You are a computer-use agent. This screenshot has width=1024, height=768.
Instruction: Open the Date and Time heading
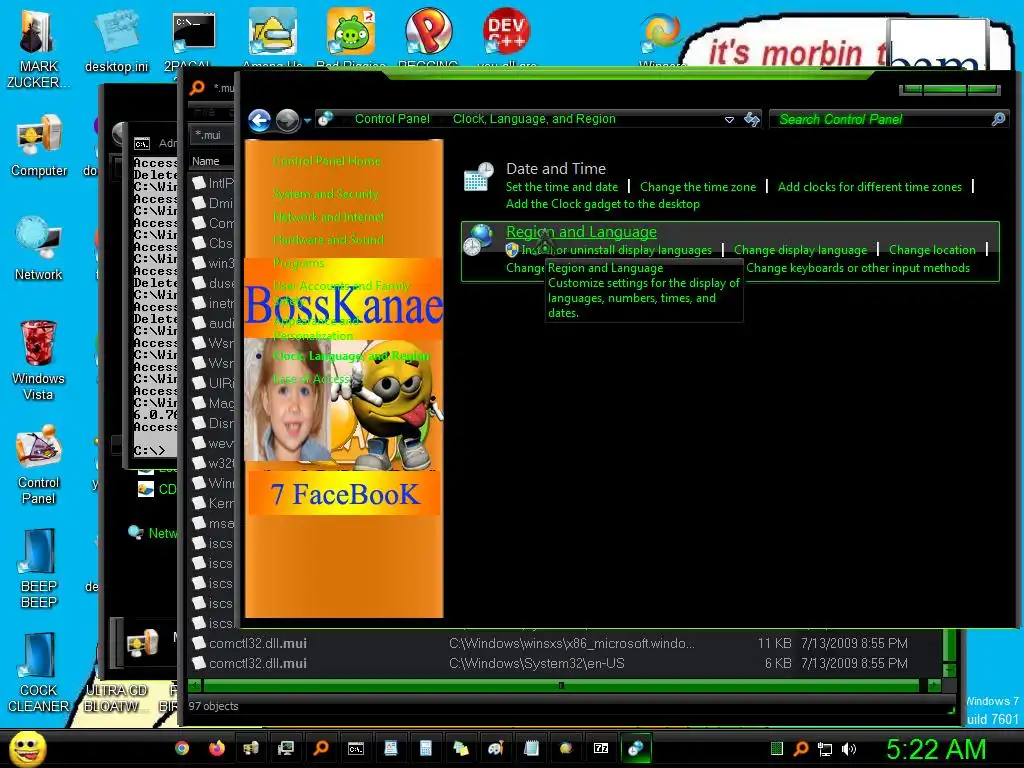point(556,168)
